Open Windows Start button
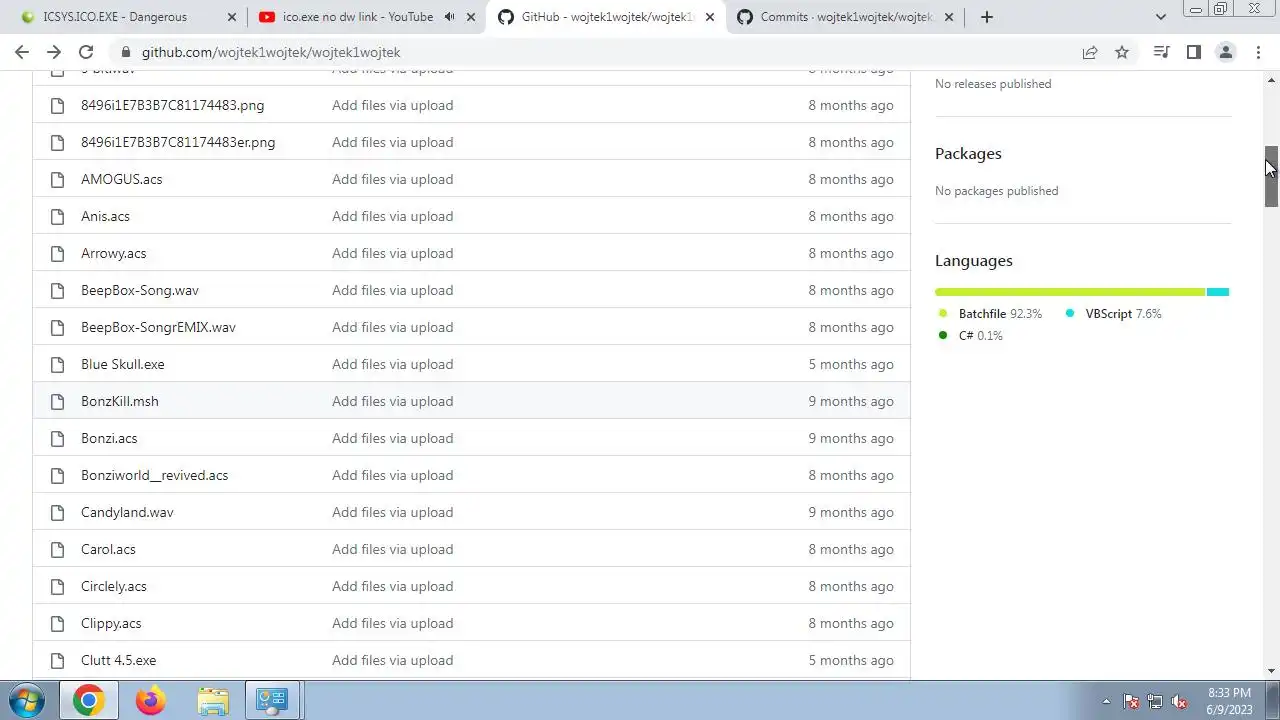This screenshot has width=1280, height=720. coord(27,700)
